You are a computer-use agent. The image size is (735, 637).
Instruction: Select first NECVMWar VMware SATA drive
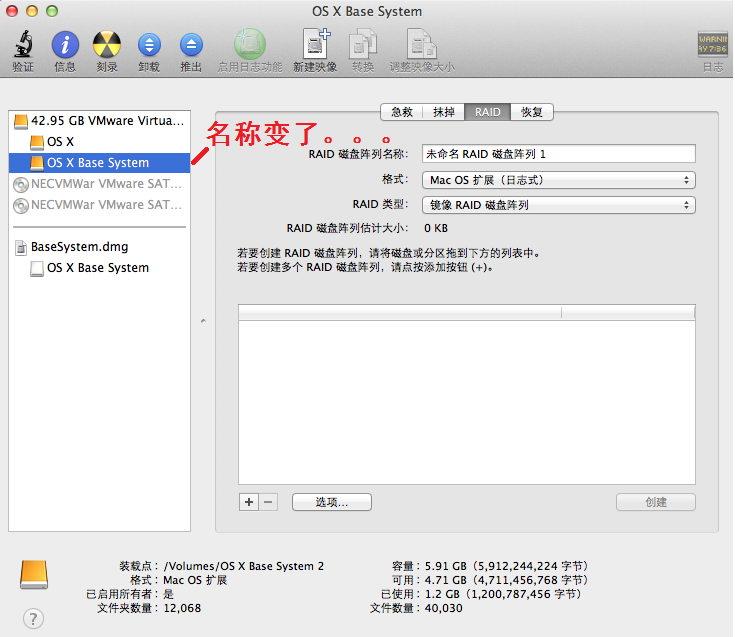click(x=99, y=184)
